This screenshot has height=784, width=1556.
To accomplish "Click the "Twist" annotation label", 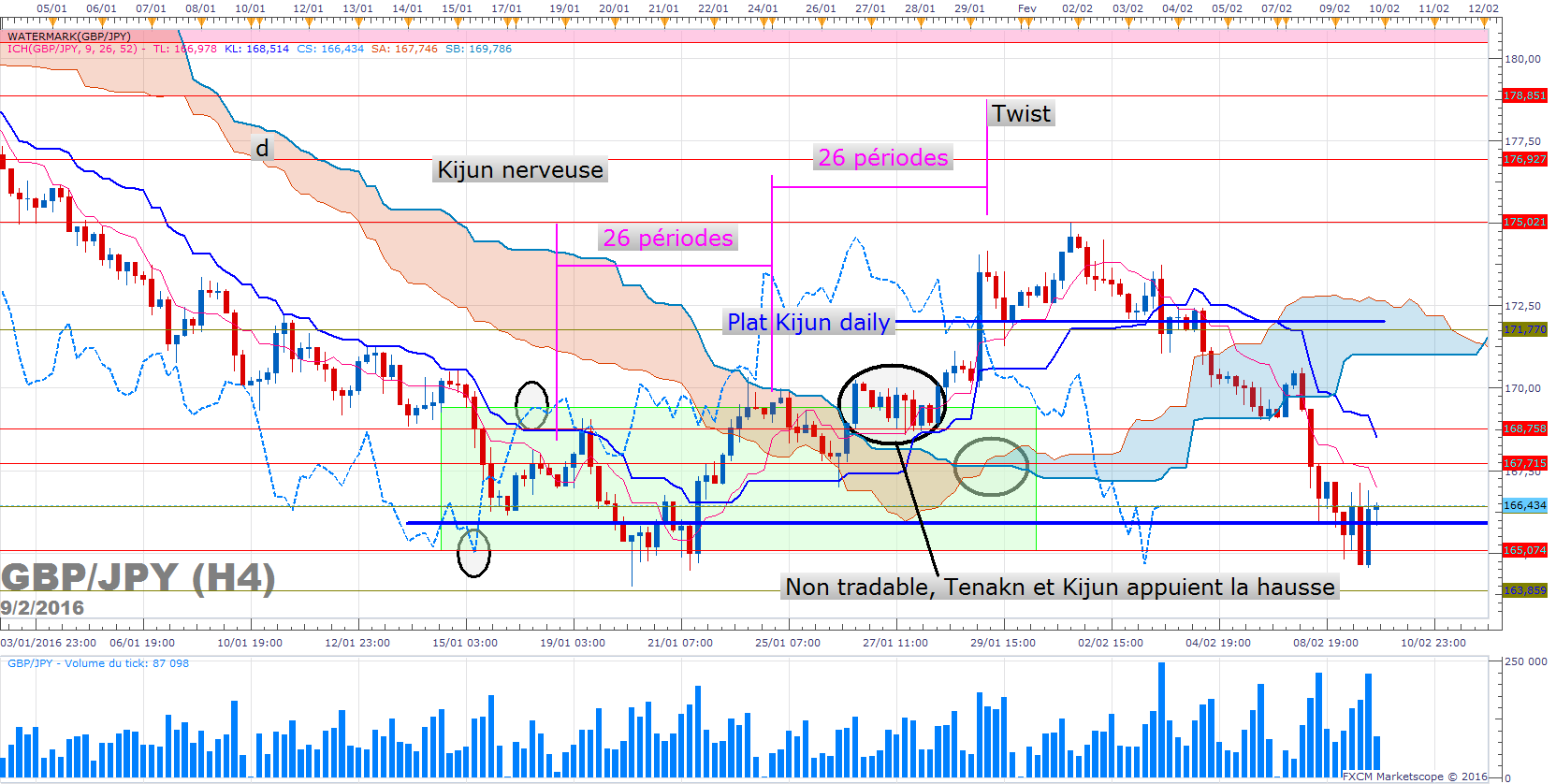I will pos(1022,113).
